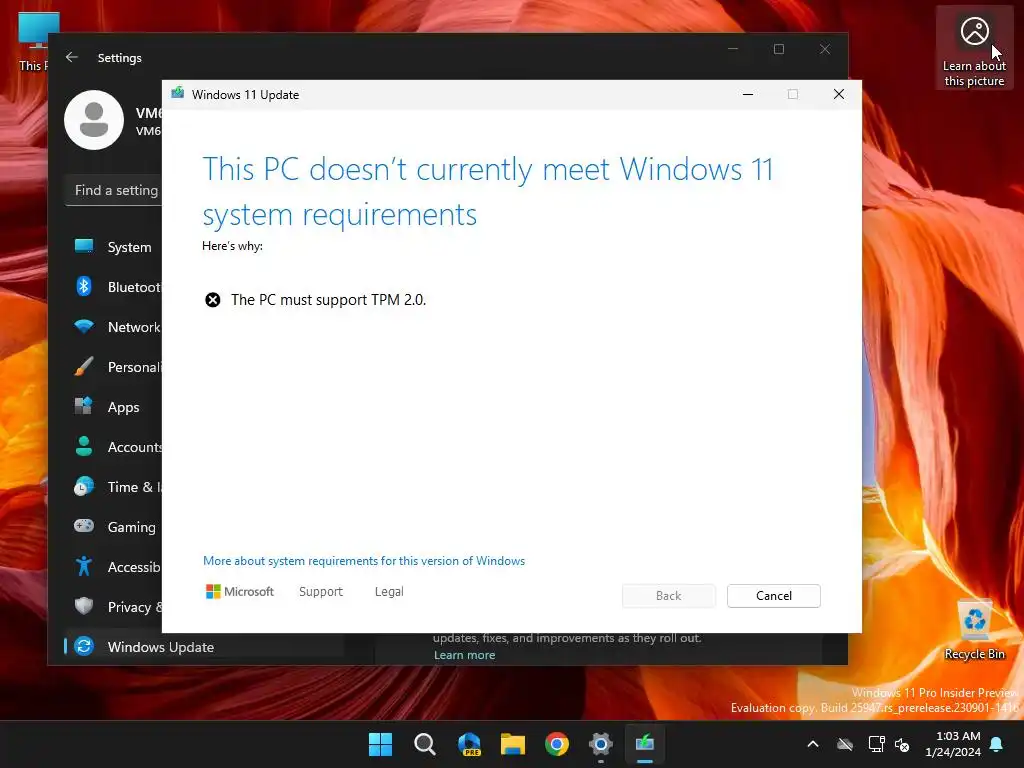
Task: Open Accounts in the Settings sidebar
Action: [114, 447]
